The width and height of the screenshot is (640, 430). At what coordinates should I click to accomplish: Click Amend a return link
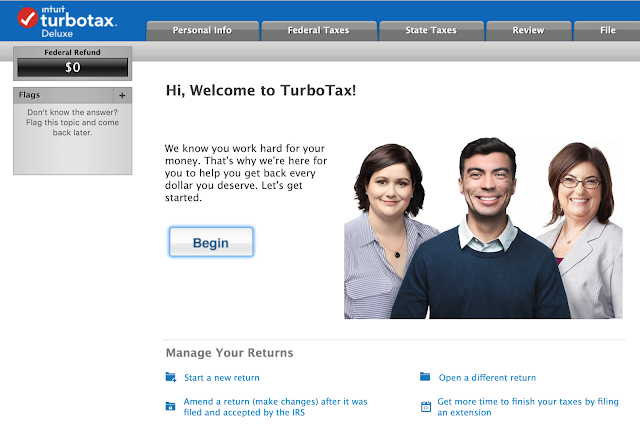pyautogui.click(x=276, y=407)
